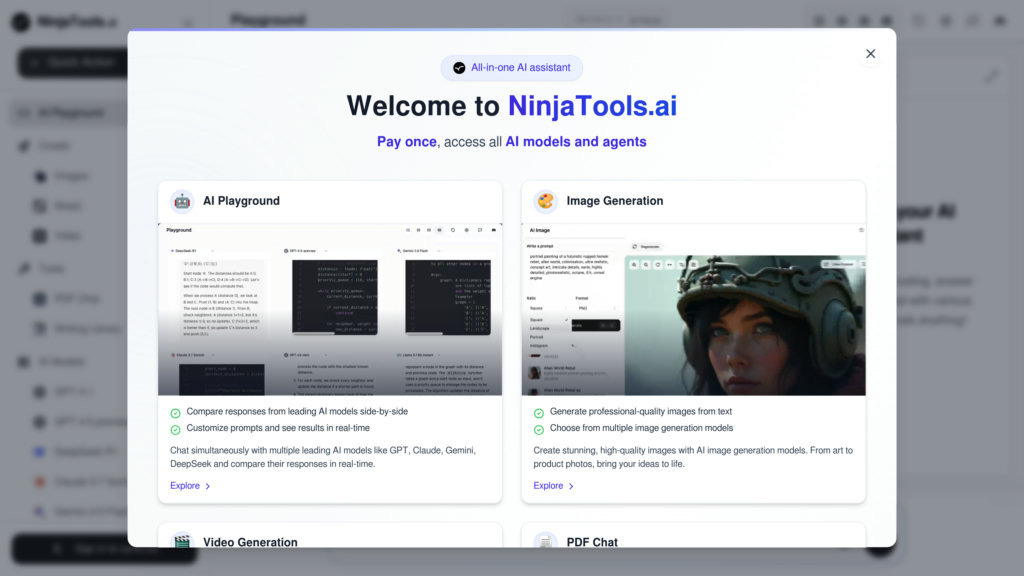The image size is (1024, 576).
Task: Click "Choose from multiple image generation models" line
Action: tap(641, 428)
